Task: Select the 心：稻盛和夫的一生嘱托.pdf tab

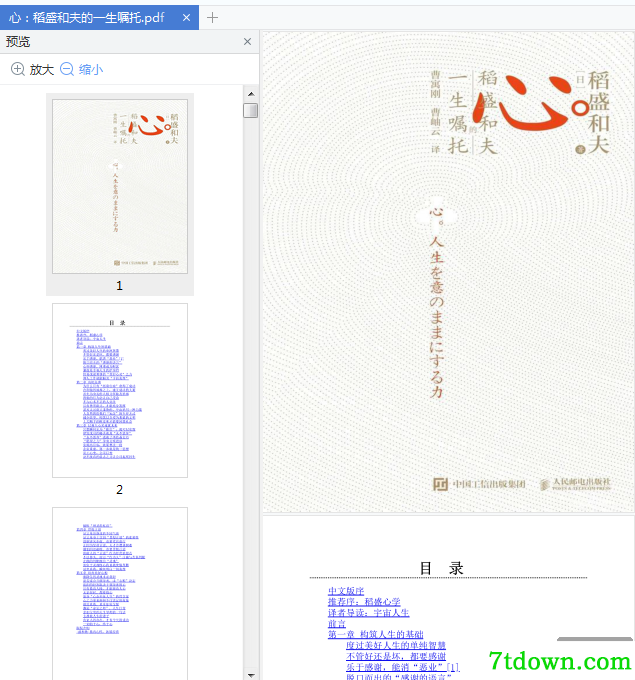Action: click(86, 17)
